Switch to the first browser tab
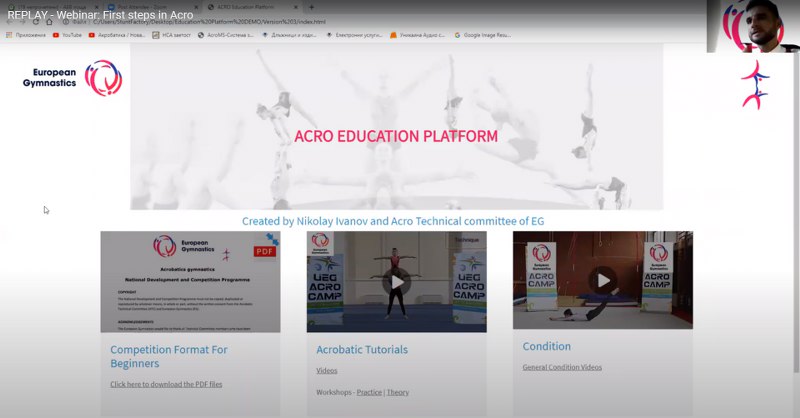This screenshot has width=800, height=418. pyautogui.click(x=51, y=7)
